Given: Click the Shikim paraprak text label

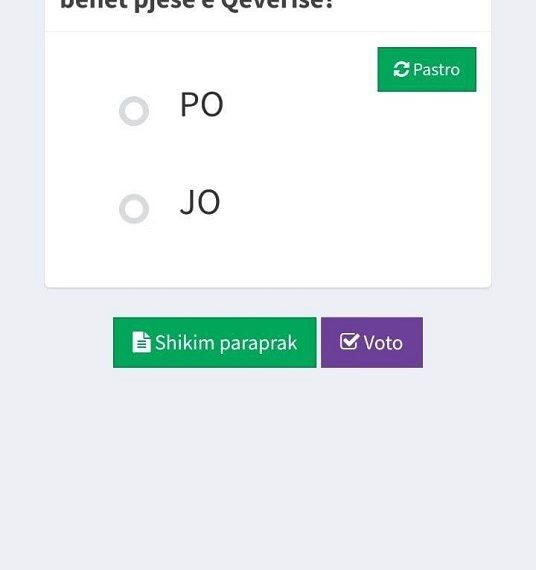Looking at the screenshot, I should point(226,343).
